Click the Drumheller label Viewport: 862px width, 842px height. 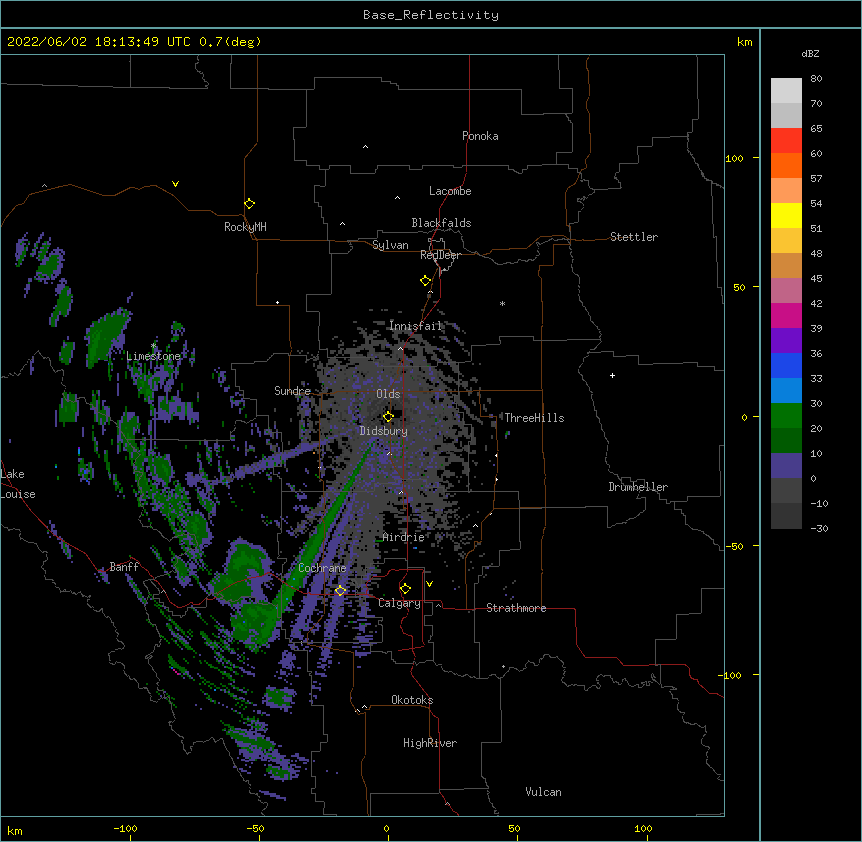coord(638,487)
